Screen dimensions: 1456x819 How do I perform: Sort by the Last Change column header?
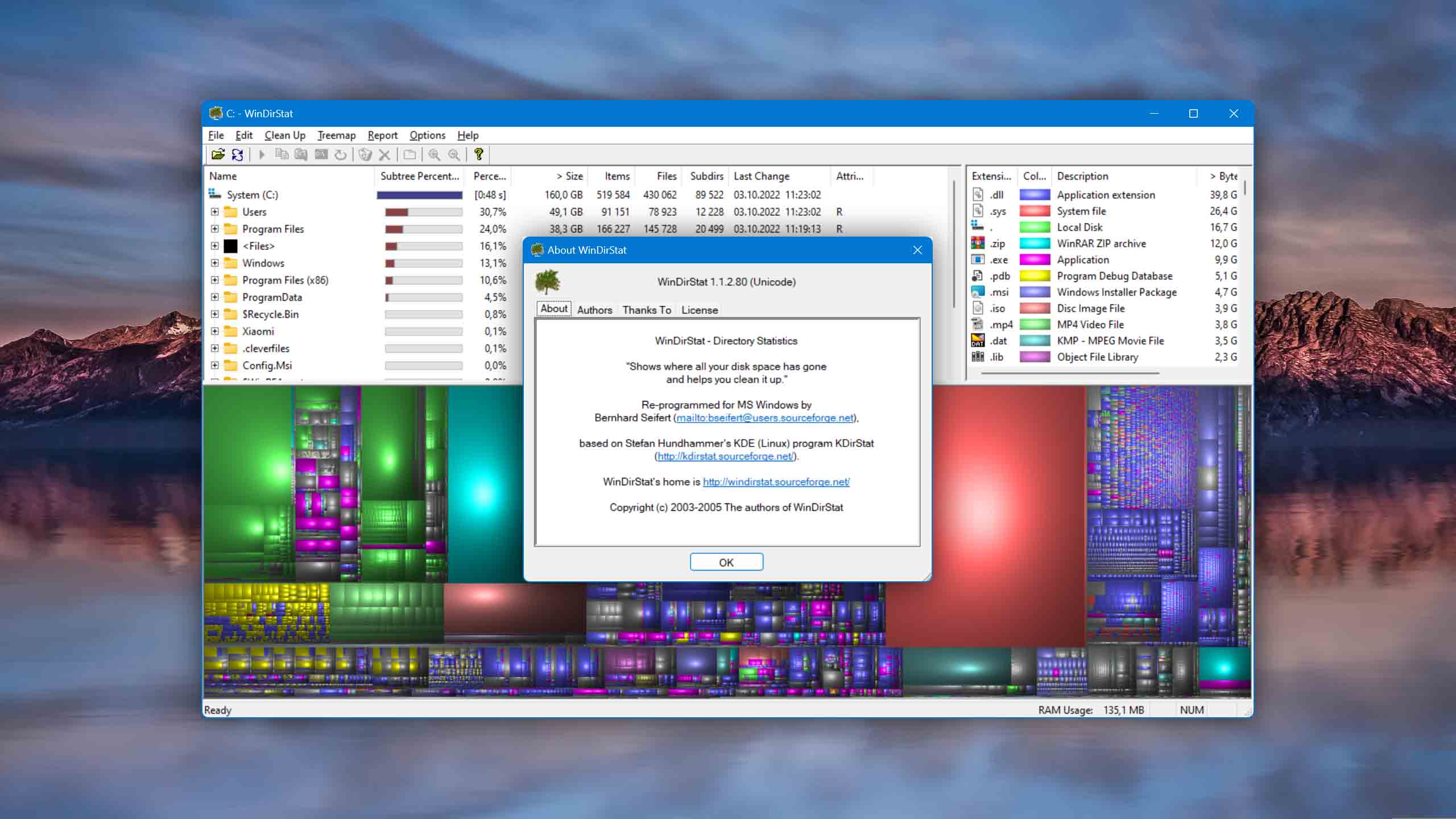click(780, 176)
